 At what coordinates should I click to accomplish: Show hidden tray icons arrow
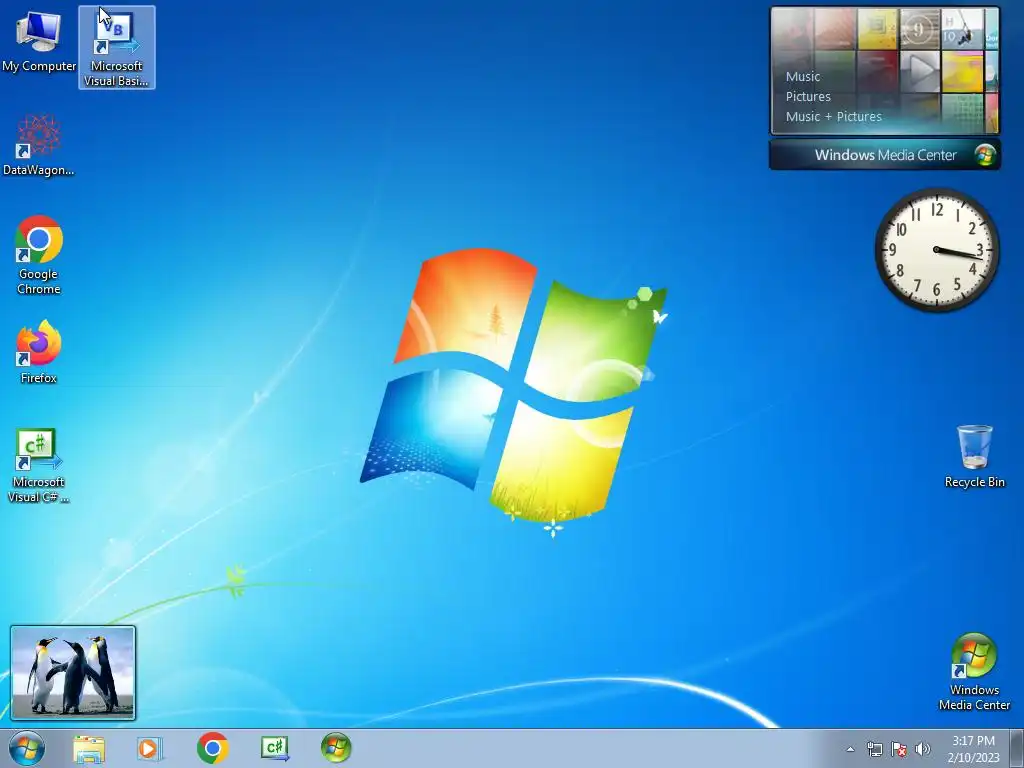point(850,749)
